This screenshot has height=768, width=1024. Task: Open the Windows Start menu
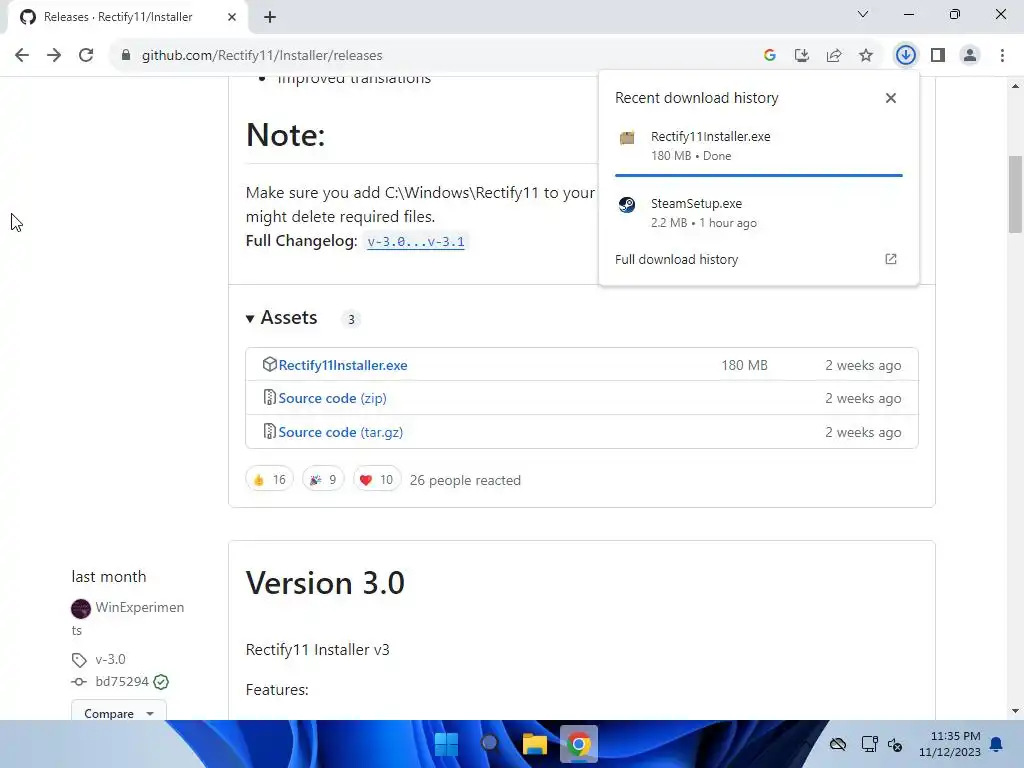click(x=447, y=744)
